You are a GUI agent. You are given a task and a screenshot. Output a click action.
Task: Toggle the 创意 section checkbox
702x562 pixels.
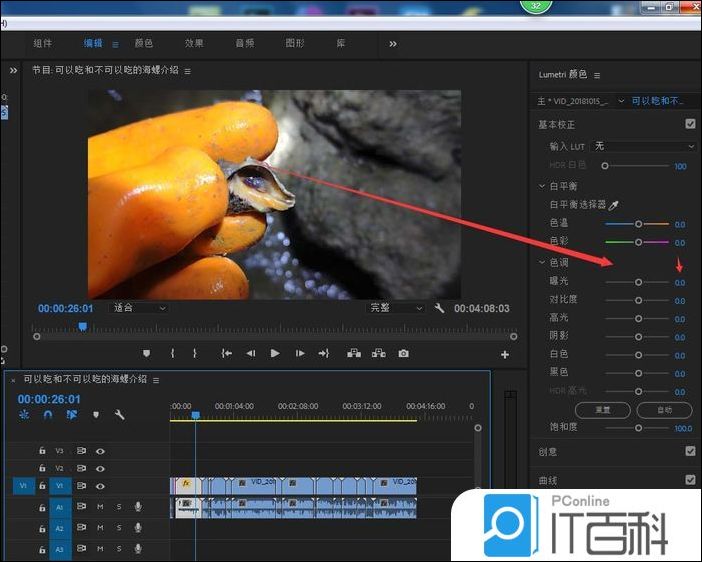(x=690, y=451)
